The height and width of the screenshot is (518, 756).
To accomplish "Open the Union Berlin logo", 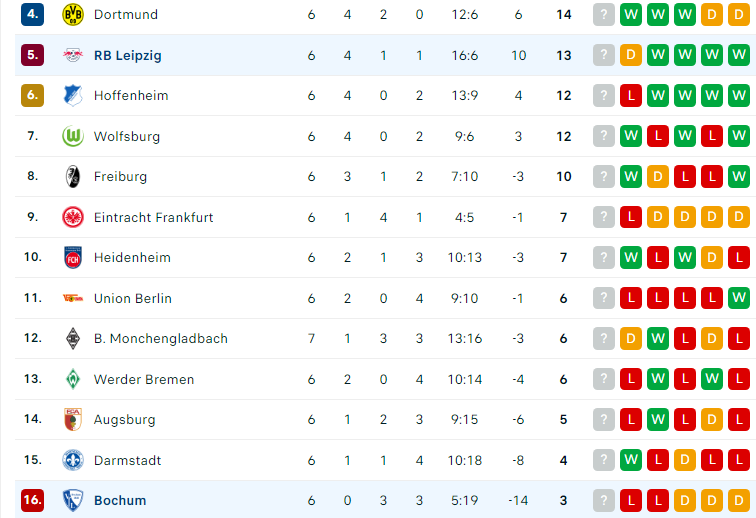I will (x=73, y=298).
